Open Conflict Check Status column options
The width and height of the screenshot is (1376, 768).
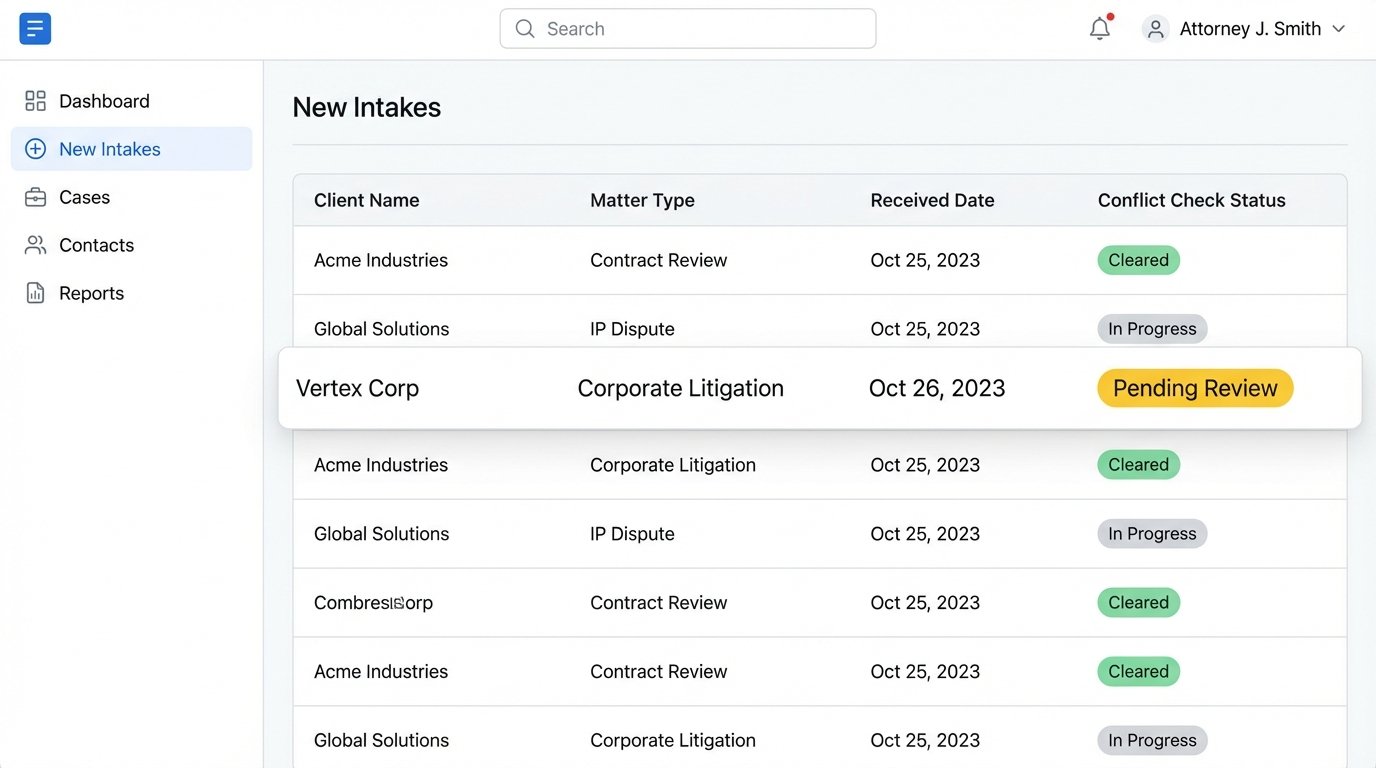click(1190, 200)
